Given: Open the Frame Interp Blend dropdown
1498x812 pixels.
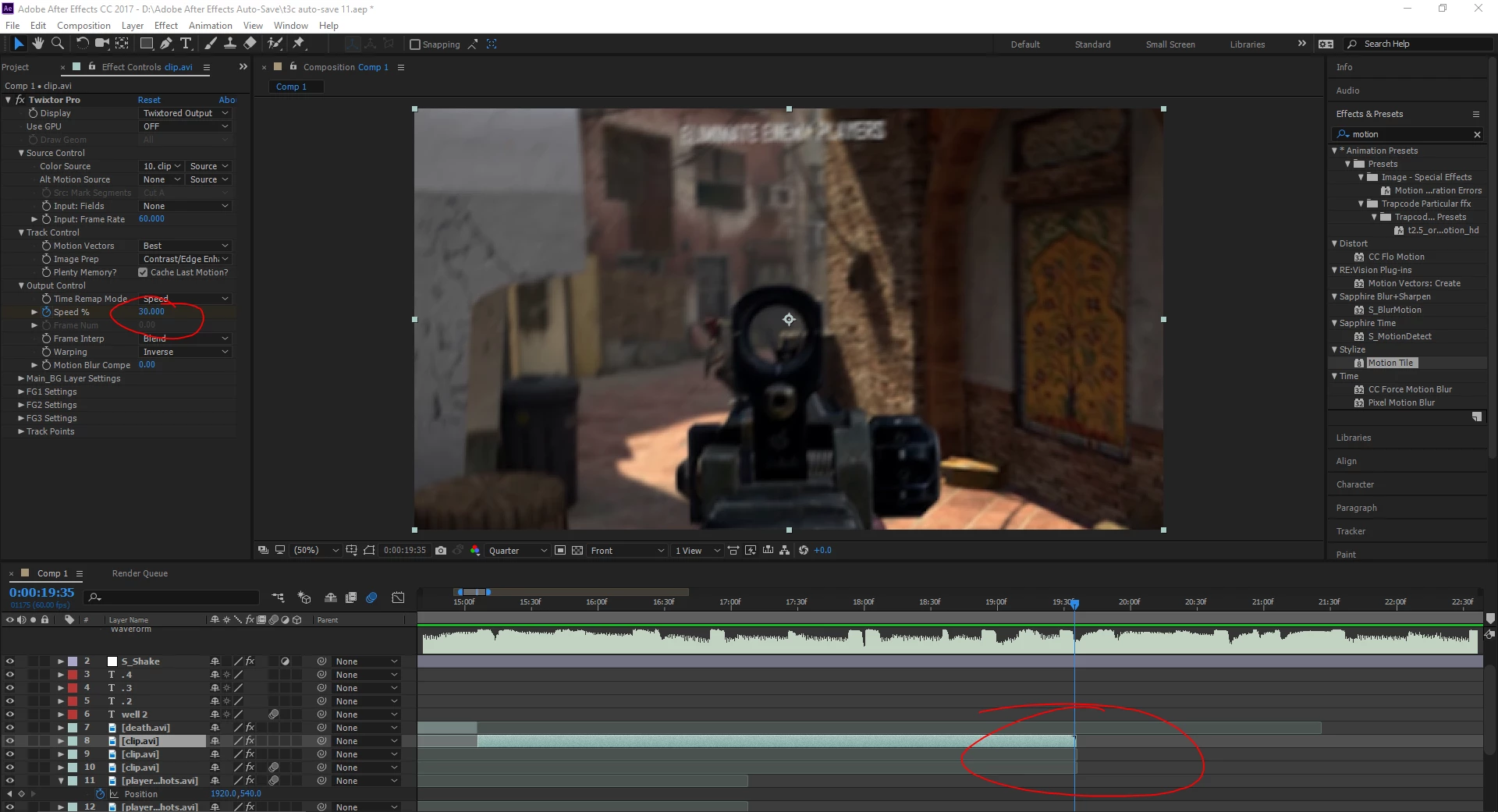Looking at the screenshot, I should (185, 339).
